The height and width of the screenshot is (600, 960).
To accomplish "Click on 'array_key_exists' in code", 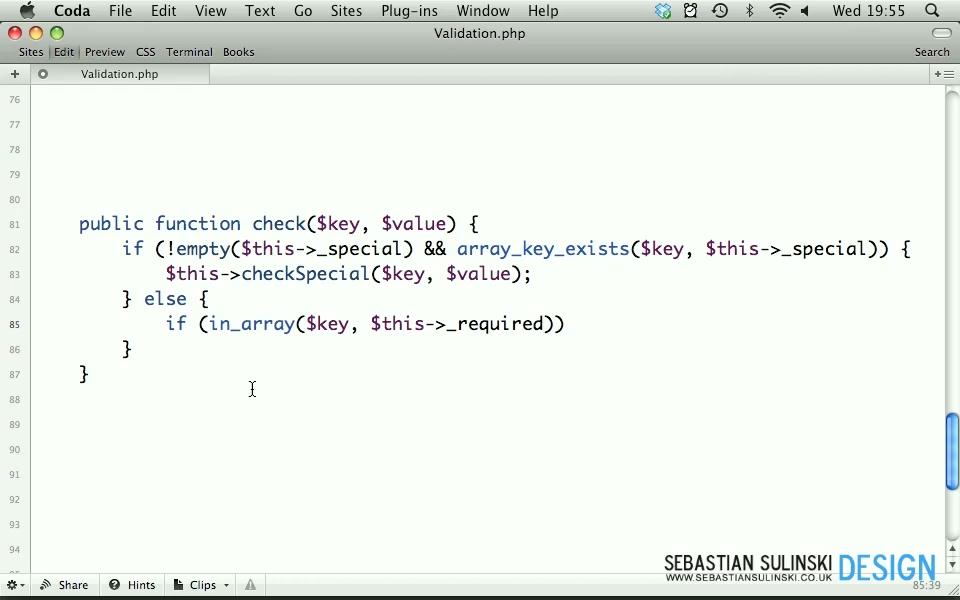I will [543, 249].
